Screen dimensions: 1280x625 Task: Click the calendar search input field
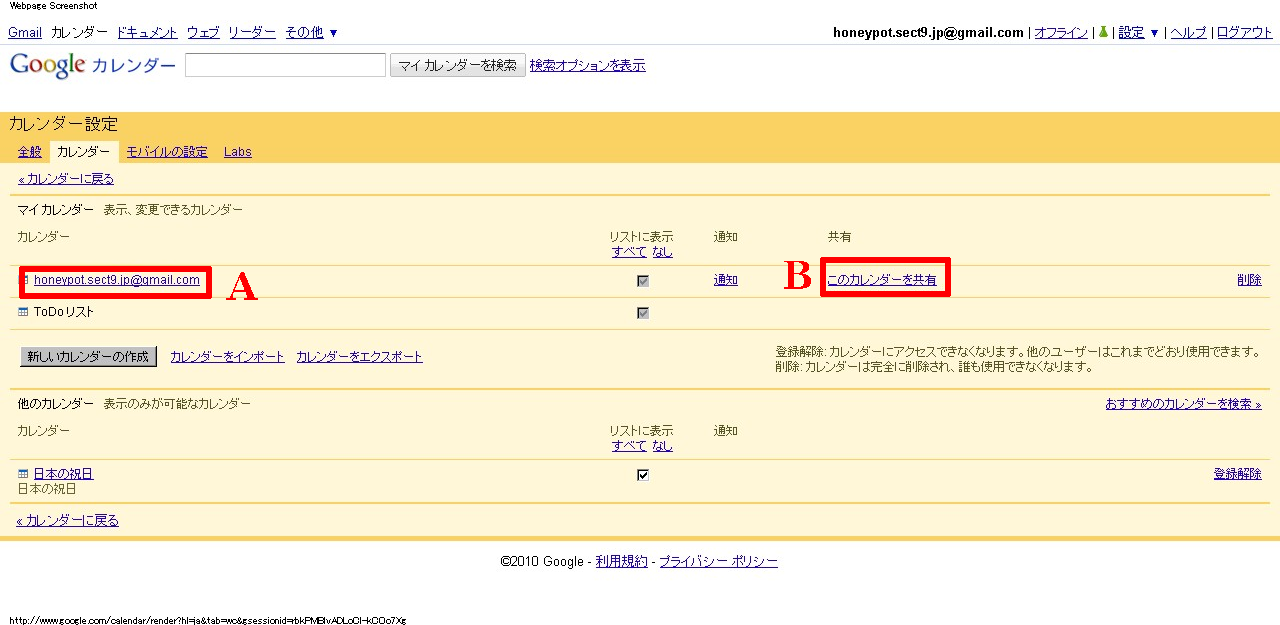tap(285, 65)
